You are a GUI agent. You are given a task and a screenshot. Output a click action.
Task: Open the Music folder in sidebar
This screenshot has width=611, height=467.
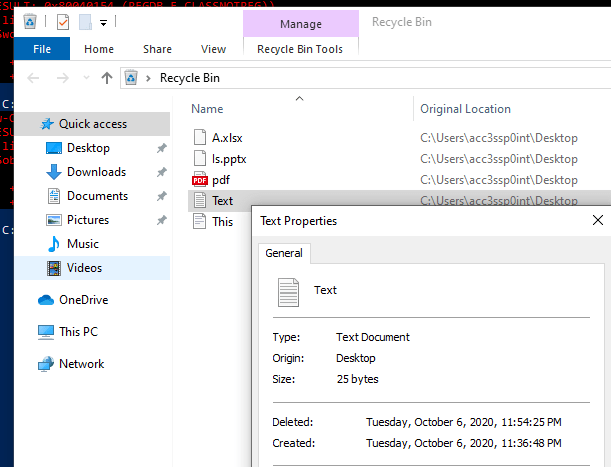82,244
